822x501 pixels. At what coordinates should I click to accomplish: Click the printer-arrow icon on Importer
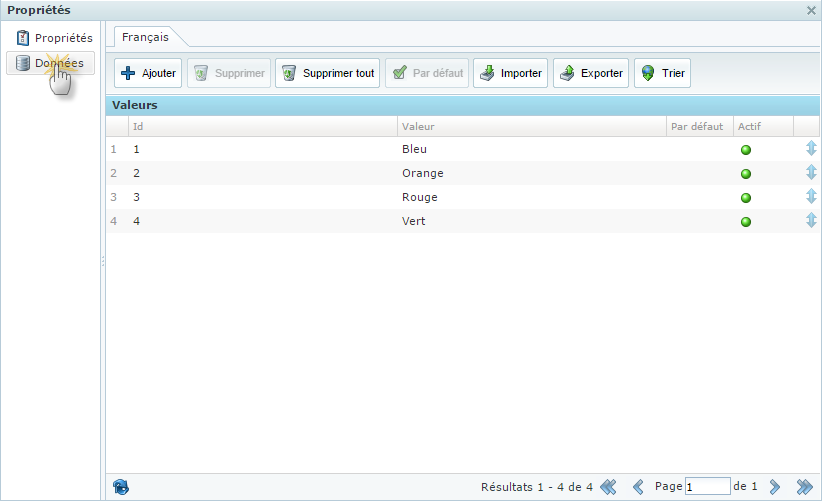coord(487,73)
